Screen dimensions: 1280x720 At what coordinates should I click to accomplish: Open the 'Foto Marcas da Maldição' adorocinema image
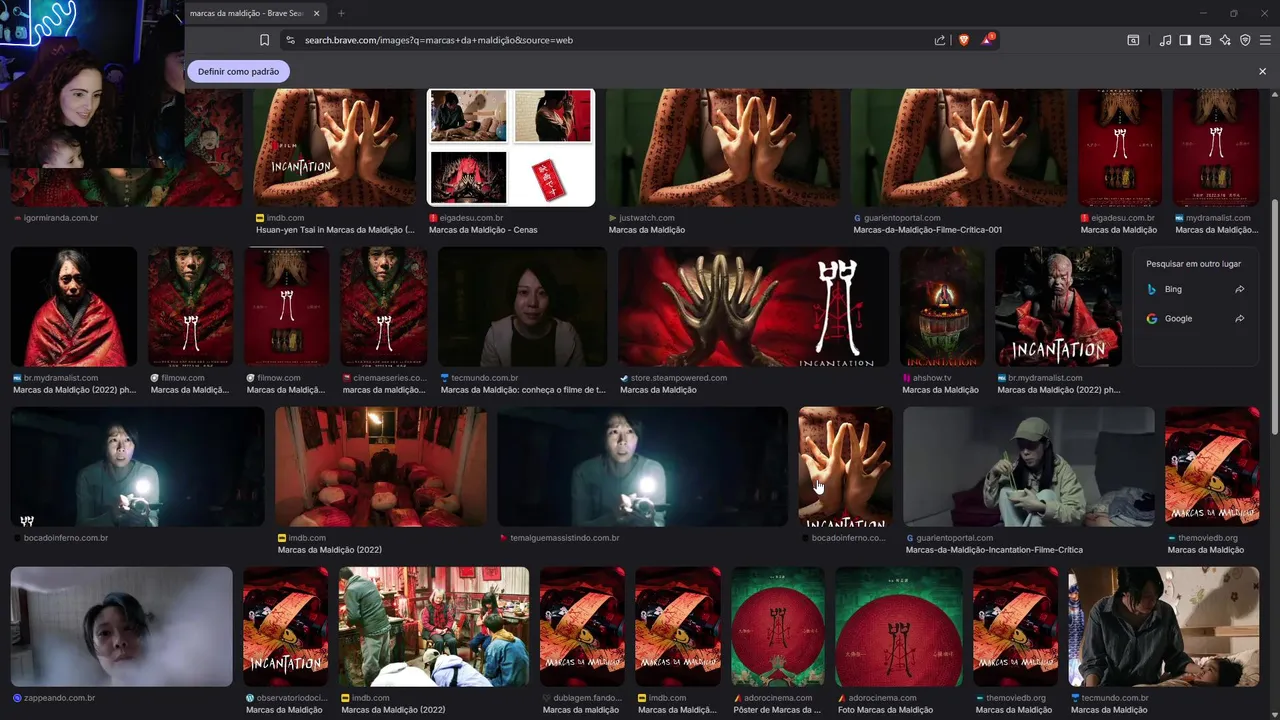click(899, 627)
